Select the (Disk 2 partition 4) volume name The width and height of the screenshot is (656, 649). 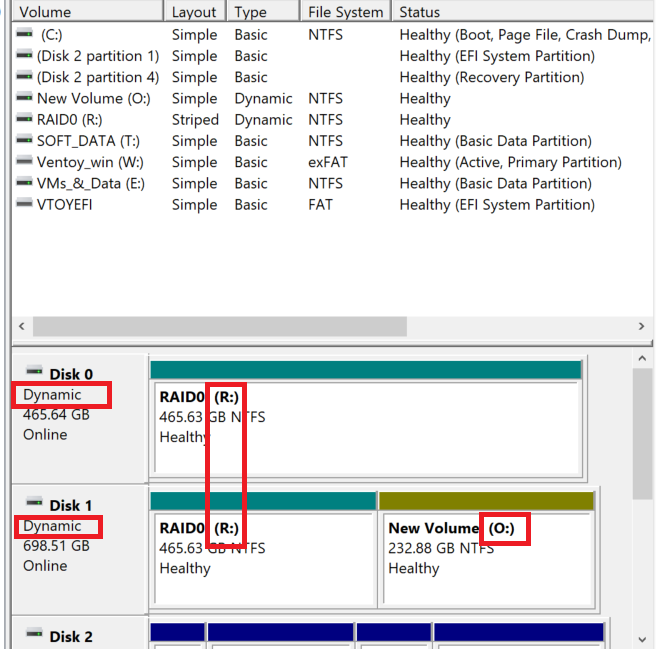[98, 77]
